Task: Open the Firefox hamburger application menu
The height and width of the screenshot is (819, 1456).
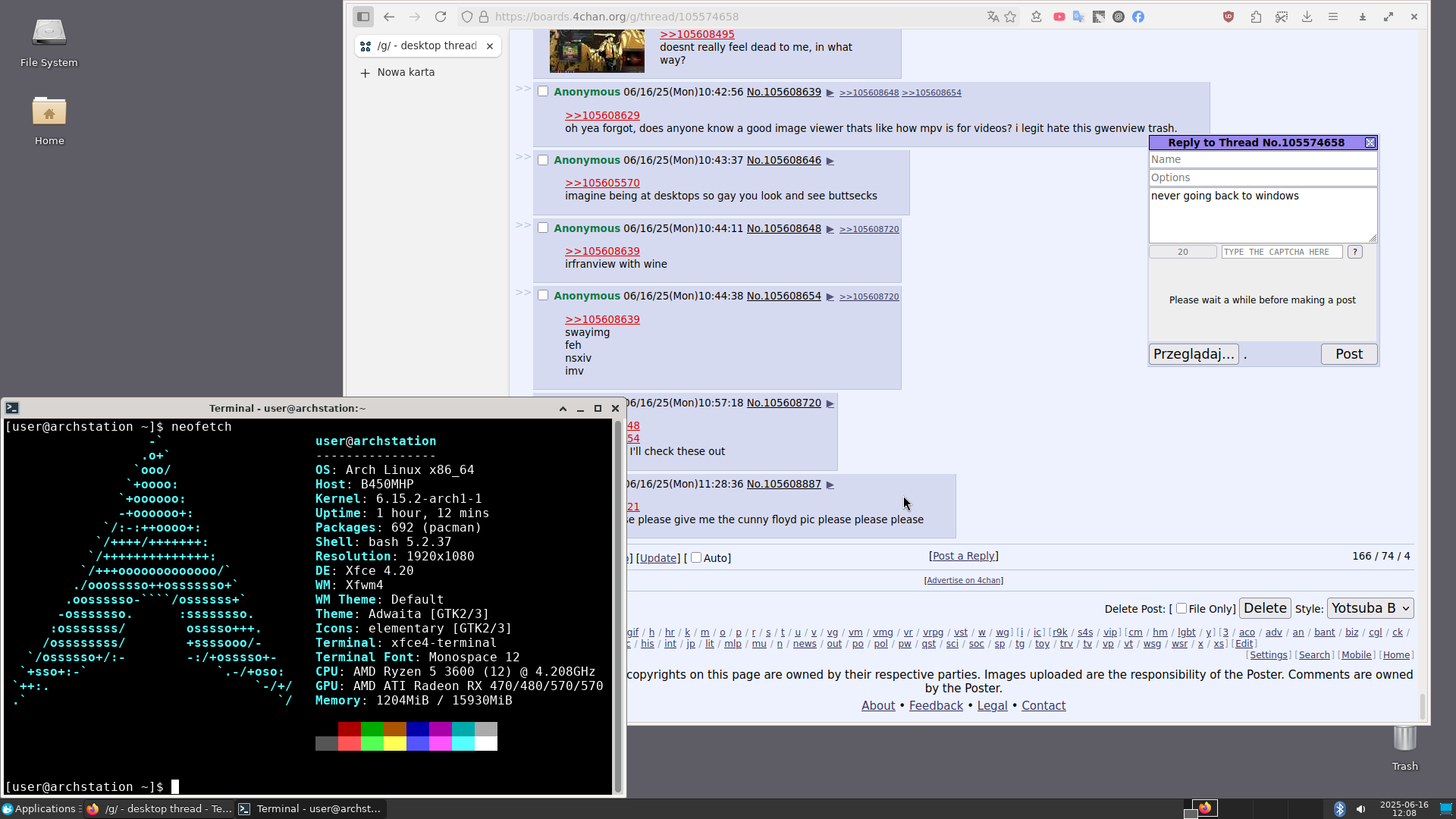Action: [x=1333, y=17]
